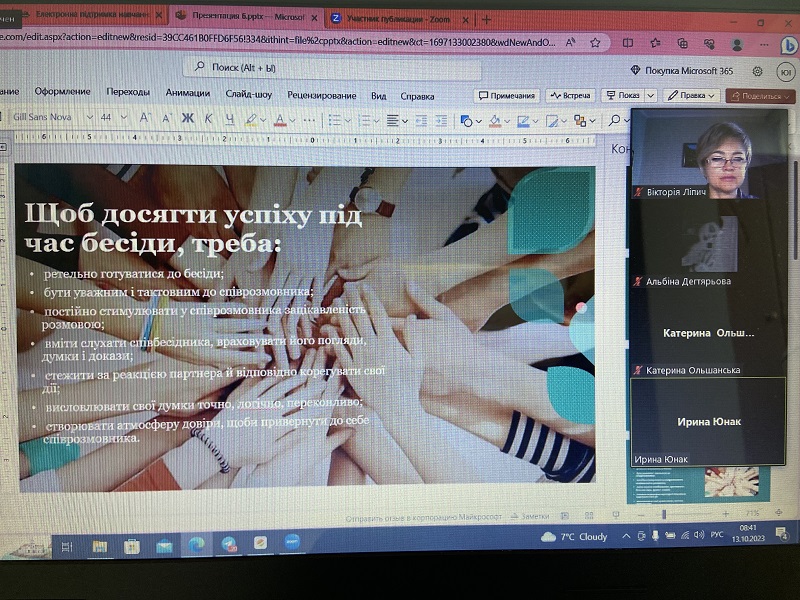
Task: Open browser favorites list icon
Action: [x=656, y=43]
